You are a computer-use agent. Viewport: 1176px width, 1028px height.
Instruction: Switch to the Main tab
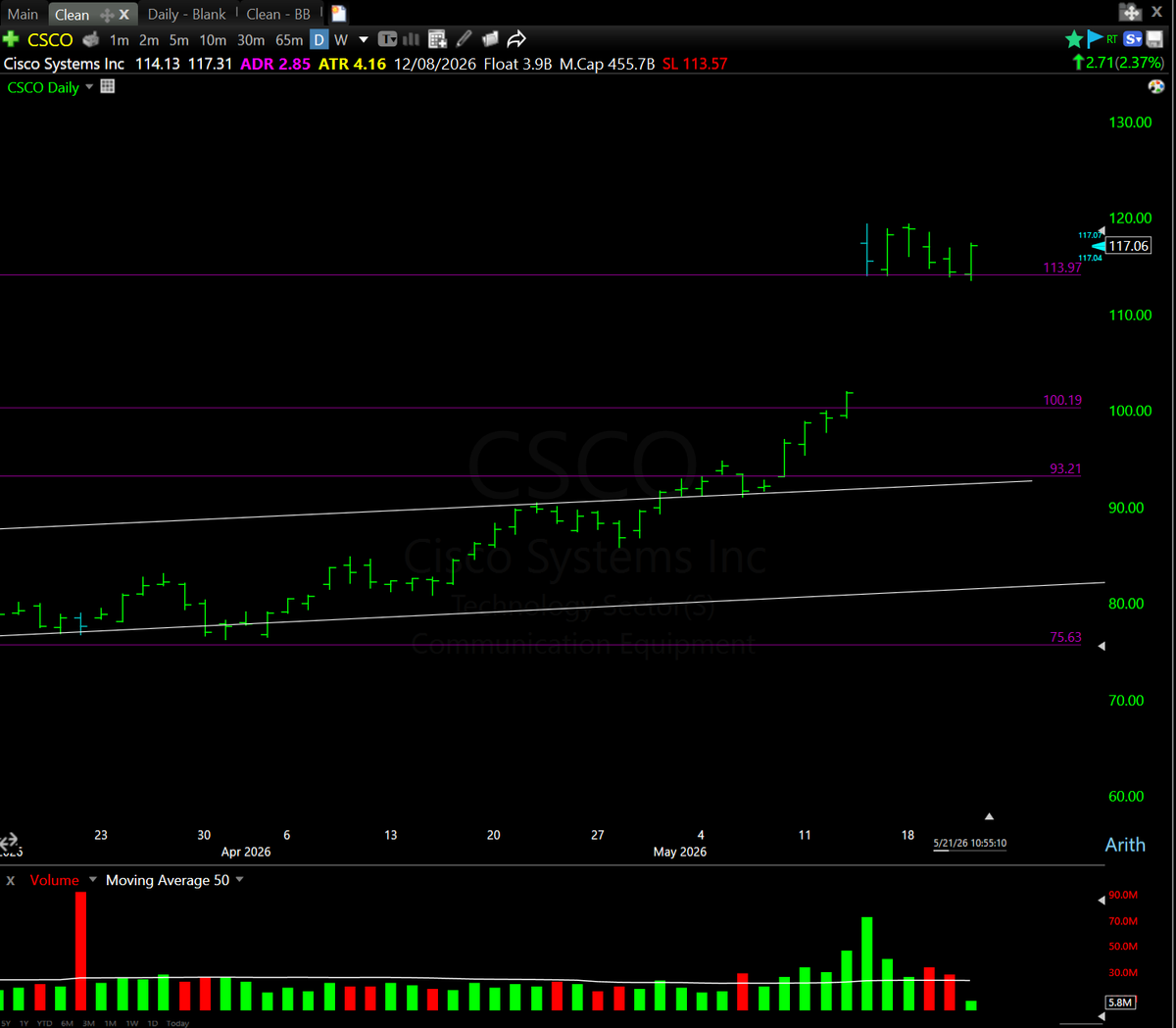click(23, 14)
